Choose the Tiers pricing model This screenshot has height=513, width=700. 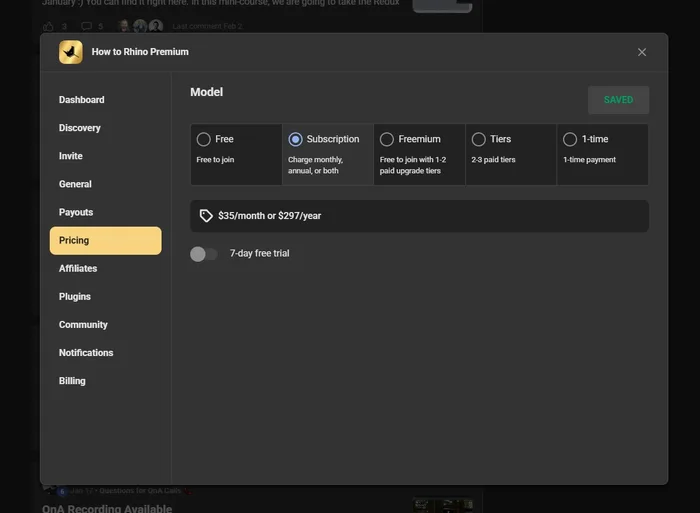511,154
